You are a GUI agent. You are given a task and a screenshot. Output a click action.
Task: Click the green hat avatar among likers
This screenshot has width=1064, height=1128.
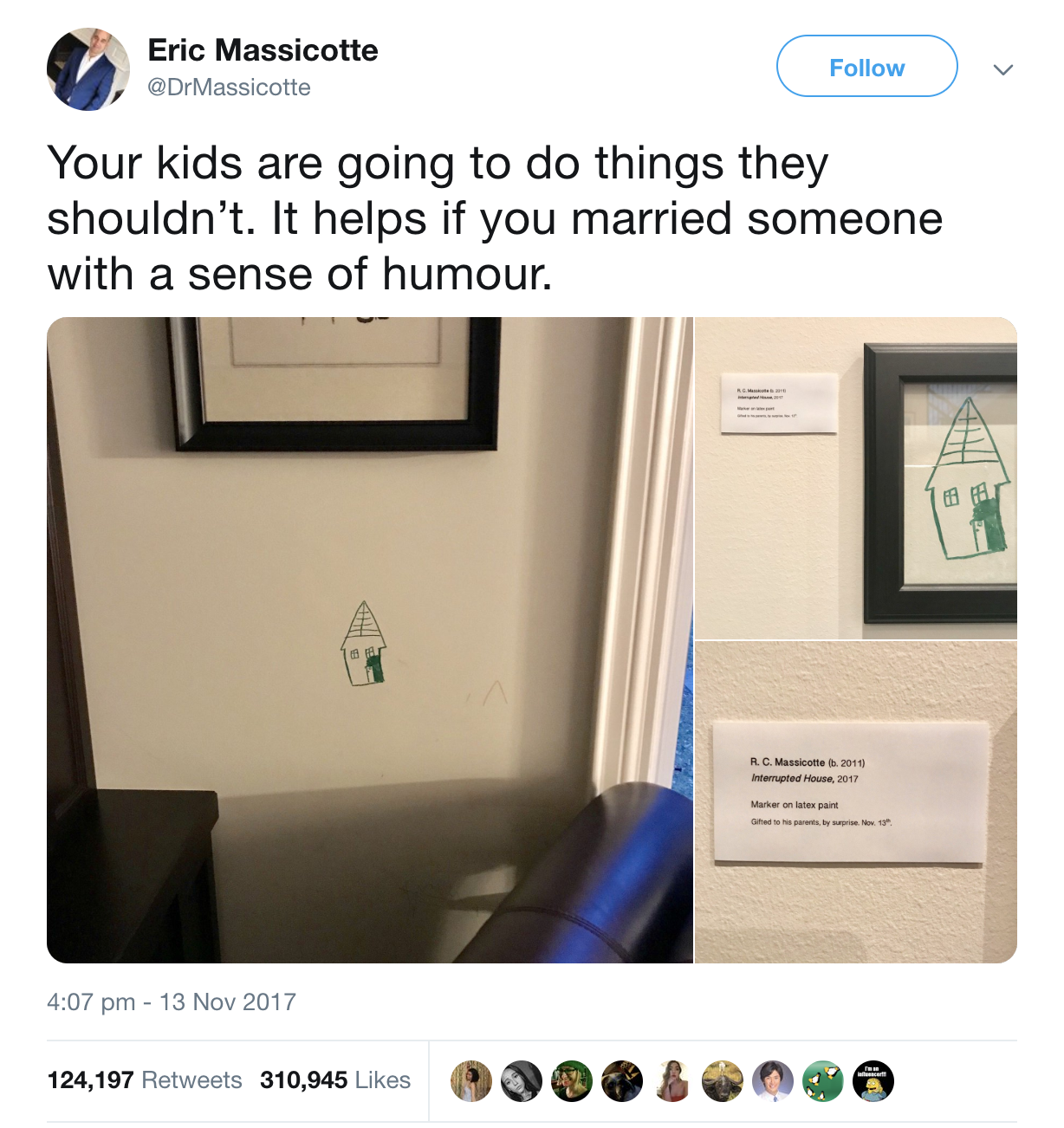[572, 1080]
